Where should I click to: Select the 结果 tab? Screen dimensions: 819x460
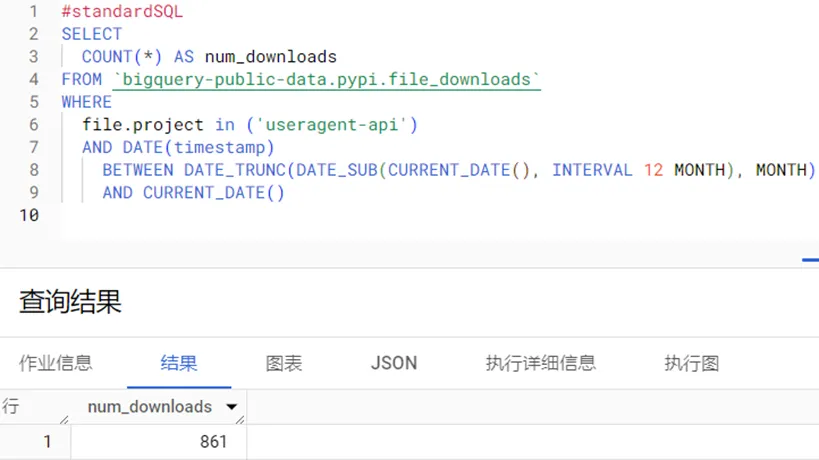pos(179,363)
